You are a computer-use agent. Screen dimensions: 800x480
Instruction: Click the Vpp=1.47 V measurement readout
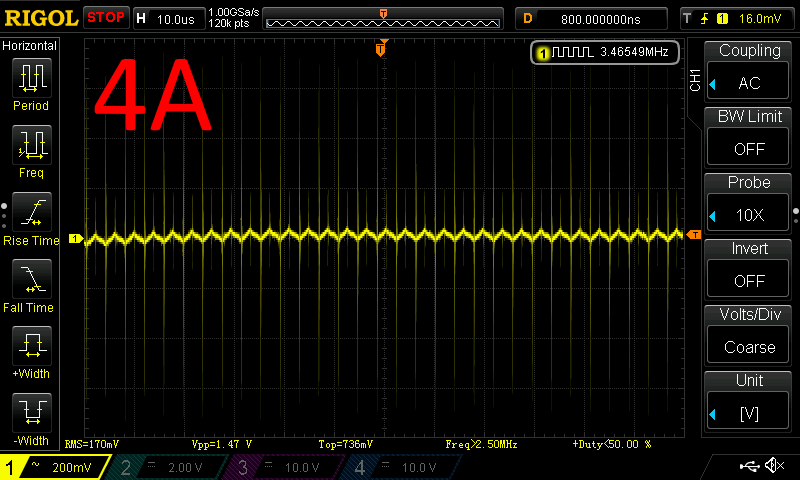pyautogui.click(x=222, y=444)
